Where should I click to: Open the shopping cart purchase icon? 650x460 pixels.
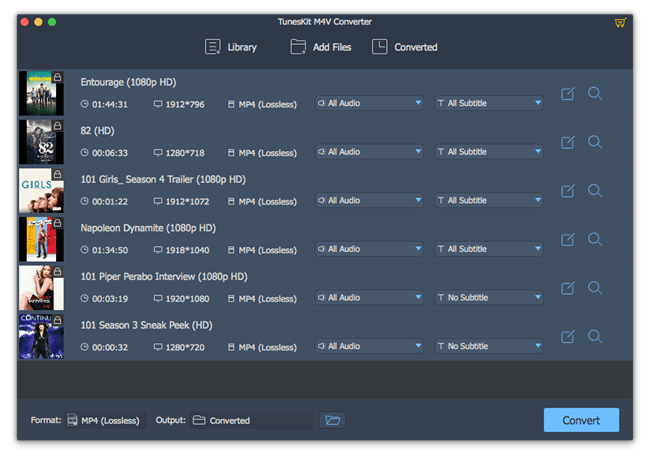tap(620, 22)
